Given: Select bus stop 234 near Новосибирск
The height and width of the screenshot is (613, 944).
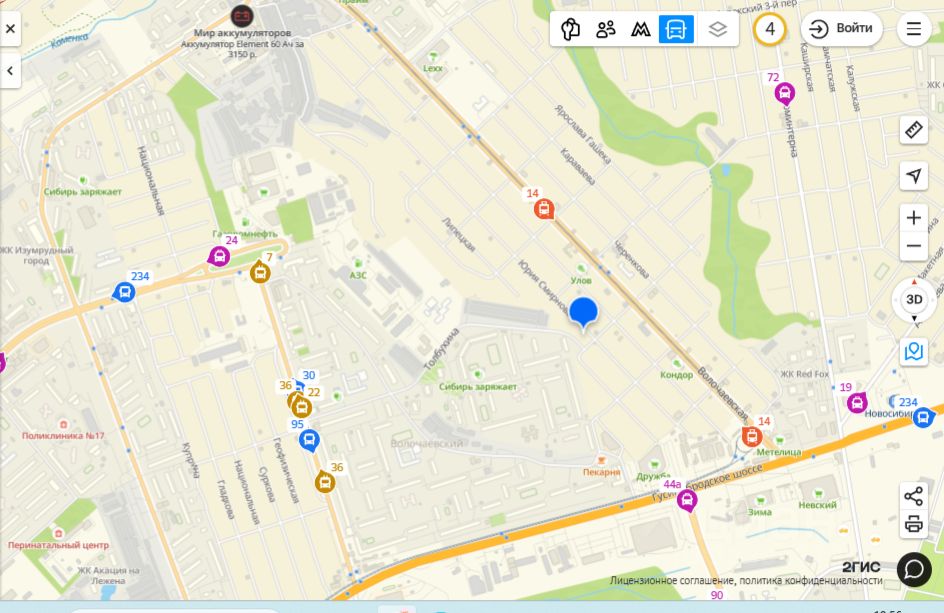Looking at the screenshot, I should 923,417.
